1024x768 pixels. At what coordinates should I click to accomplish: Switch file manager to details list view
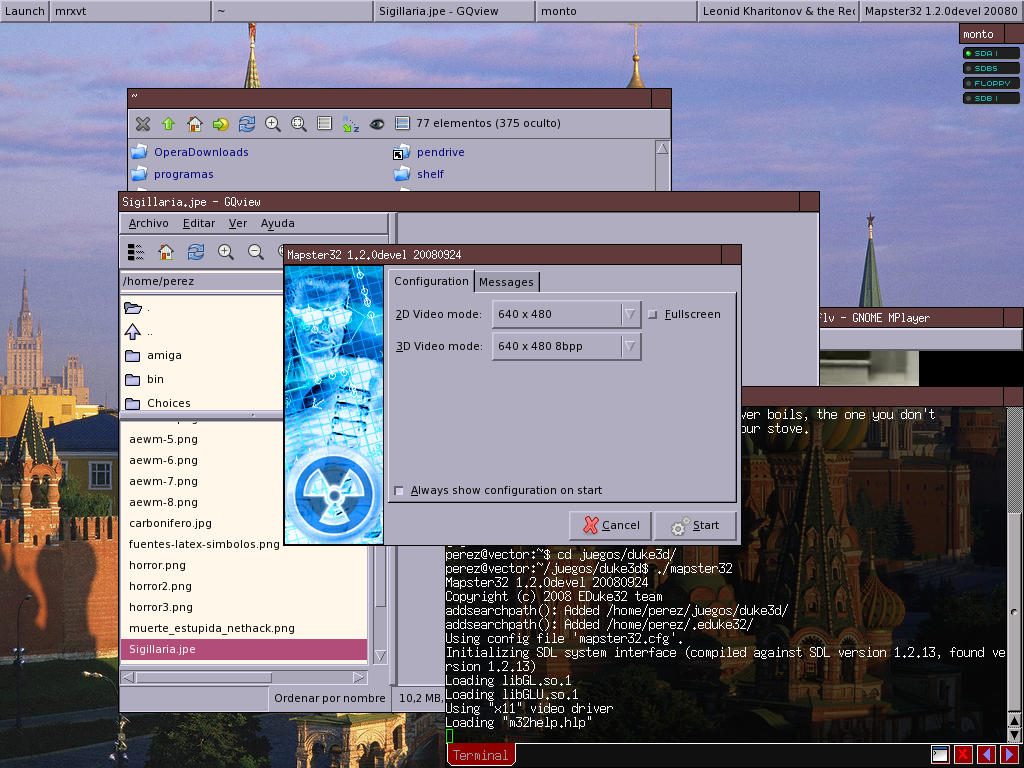[325, 123]
